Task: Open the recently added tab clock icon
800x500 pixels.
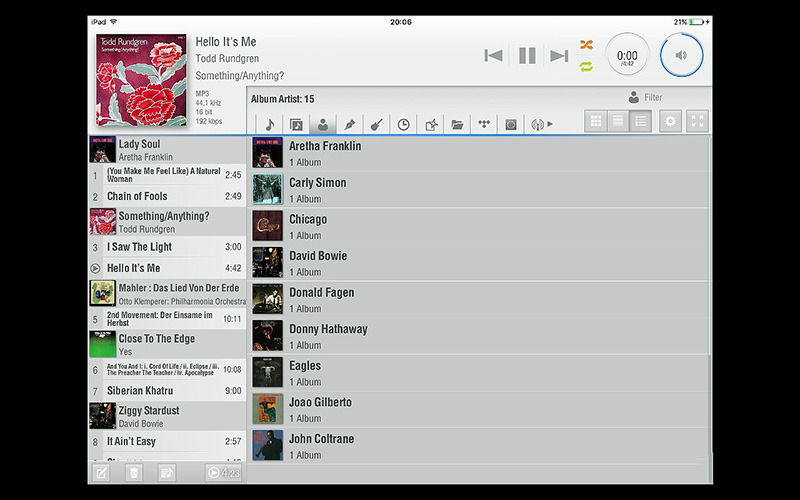Action: coord(404,124)
